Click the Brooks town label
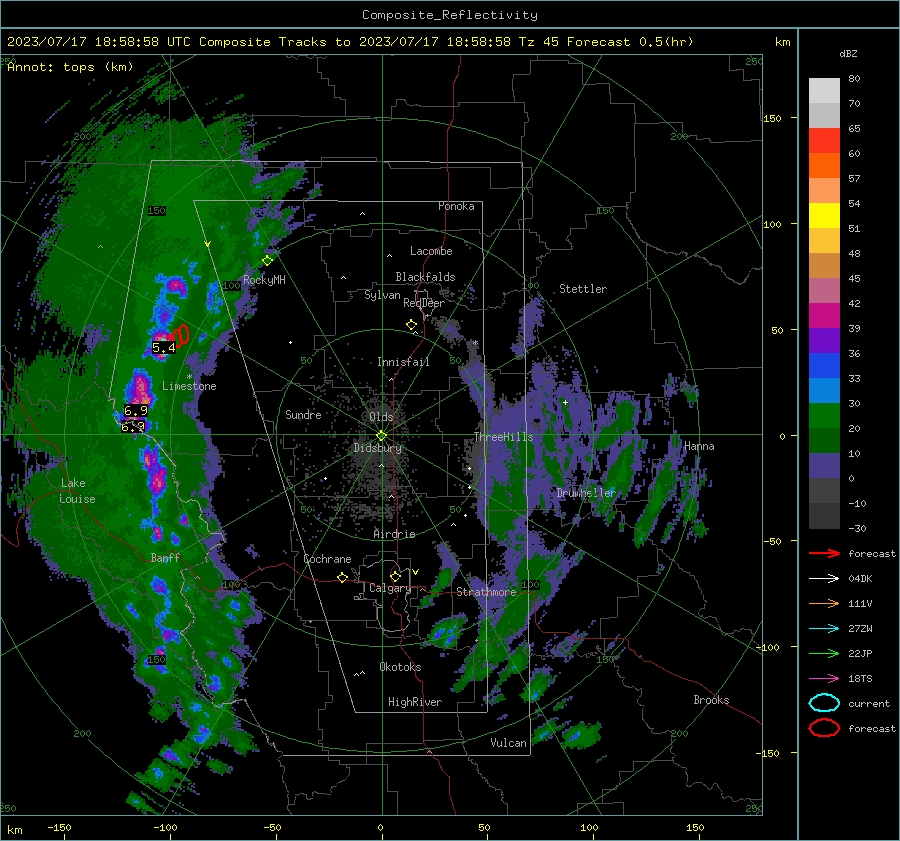The width and height of the screenshot is (900, 841). [711, 700]
